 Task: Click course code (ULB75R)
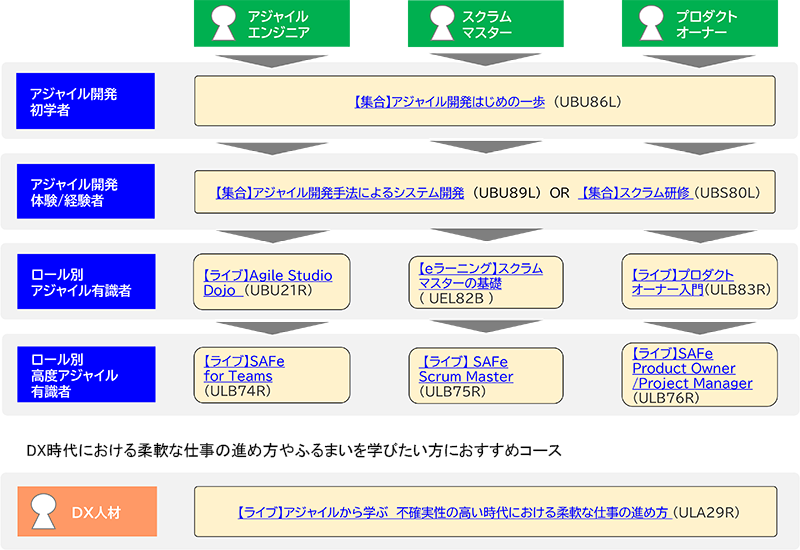tap(453, 391)
